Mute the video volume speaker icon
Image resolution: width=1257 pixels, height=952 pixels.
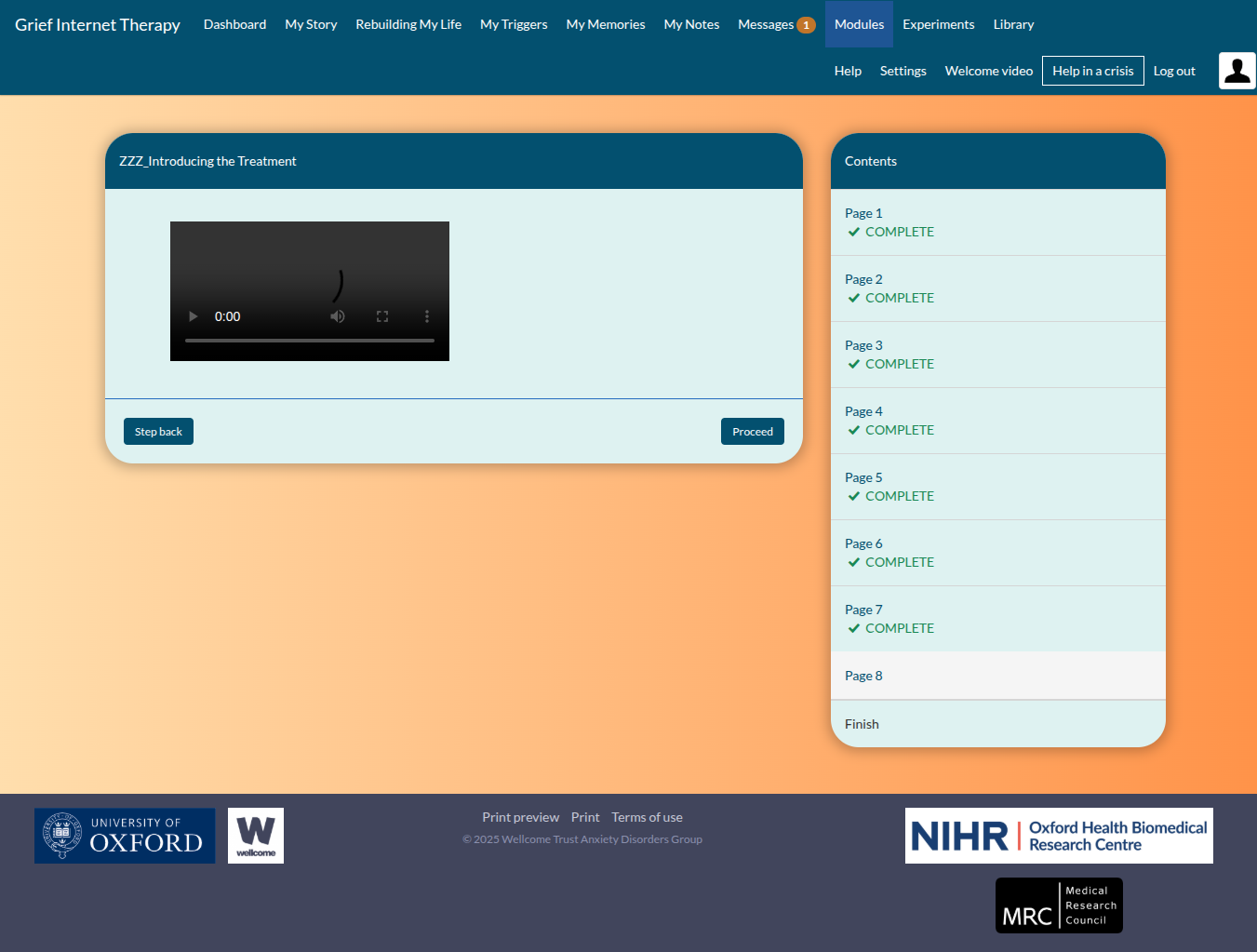(338, 316)
